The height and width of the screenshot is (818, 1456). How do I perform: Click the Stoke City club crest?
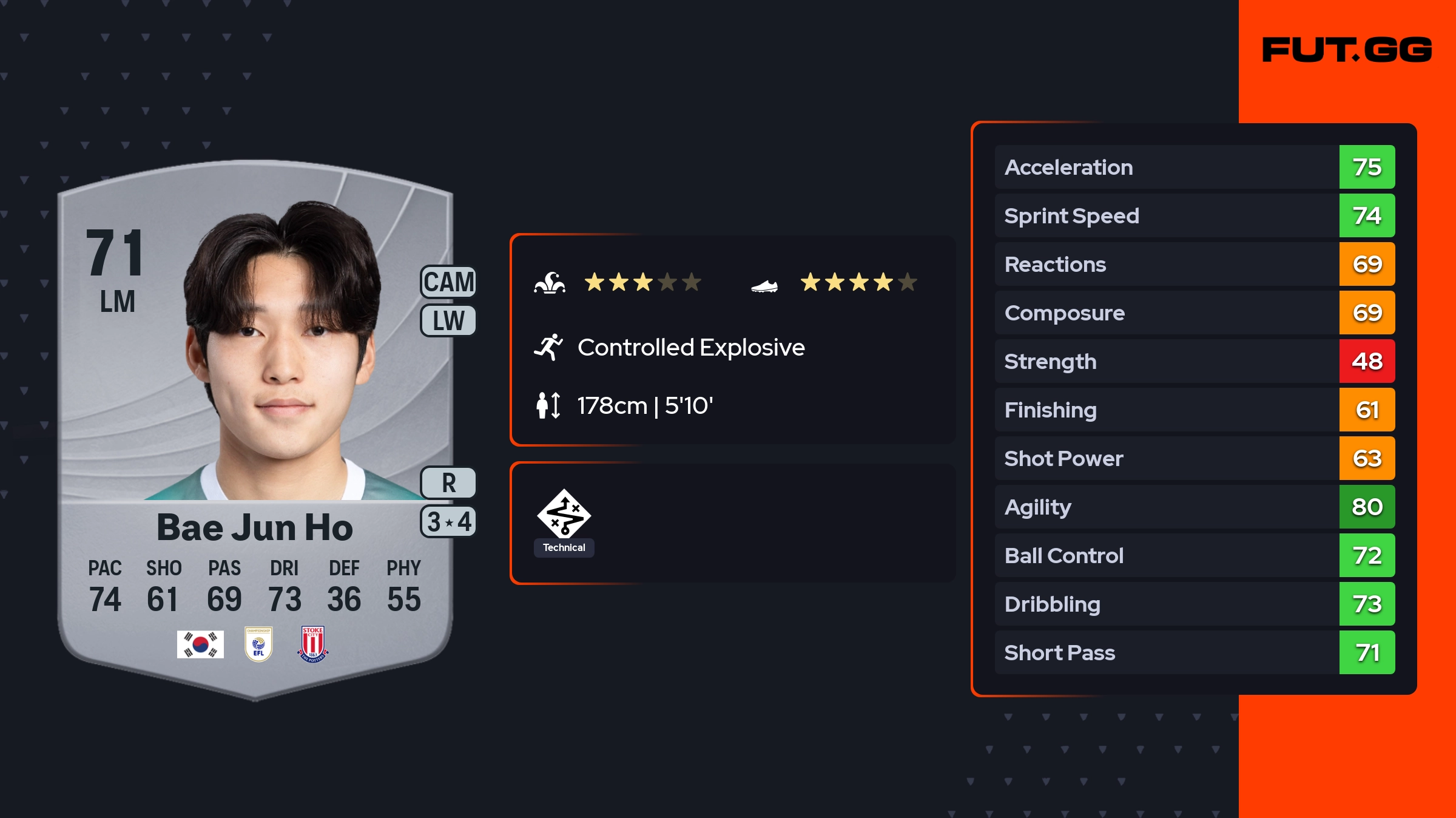pyautogui.click(x=313, y=644)
